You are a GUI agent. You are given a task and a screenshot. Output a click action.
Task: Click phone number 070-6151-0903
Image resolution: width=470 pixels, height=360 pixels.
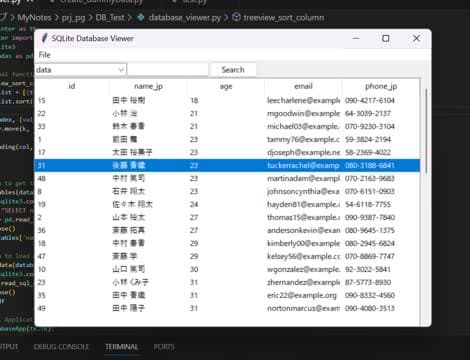[370, 191]
